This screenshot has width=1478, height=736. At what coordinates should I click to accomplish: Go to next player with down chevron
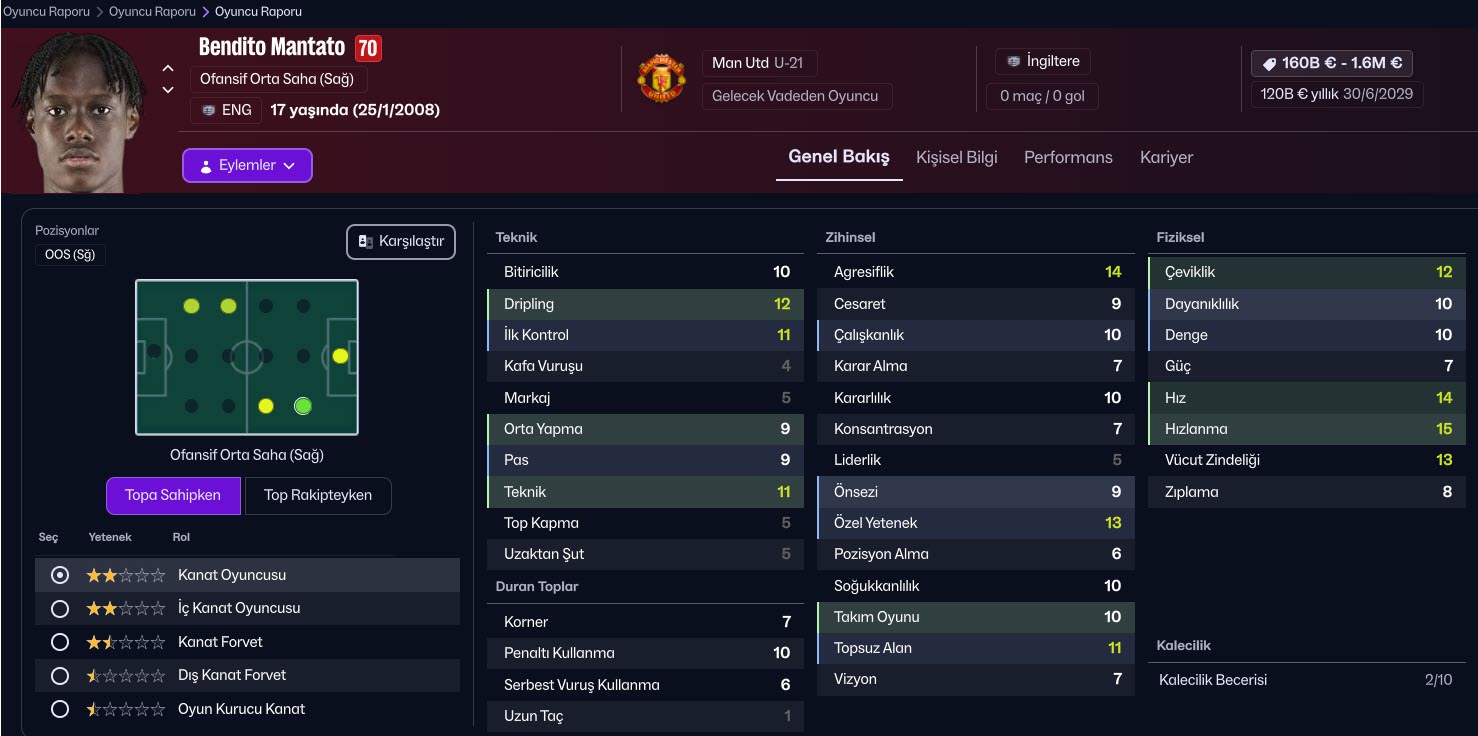coord(168,90)
